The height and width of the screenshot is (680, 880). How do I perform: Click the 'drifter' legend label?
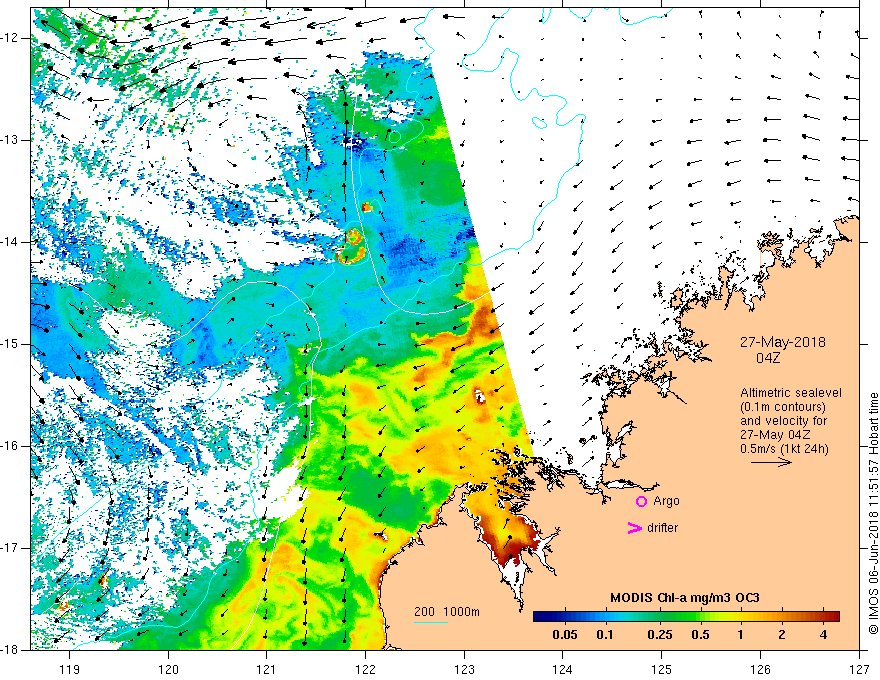pos(662,528)
